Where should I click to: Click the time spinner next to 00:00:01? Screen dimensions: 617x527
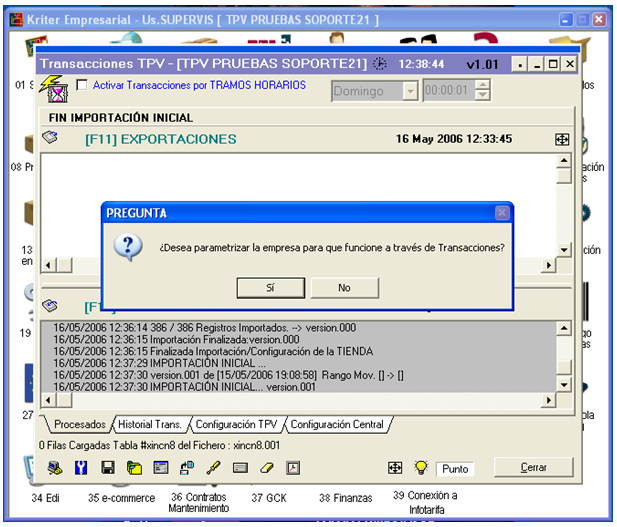point(483,91)
